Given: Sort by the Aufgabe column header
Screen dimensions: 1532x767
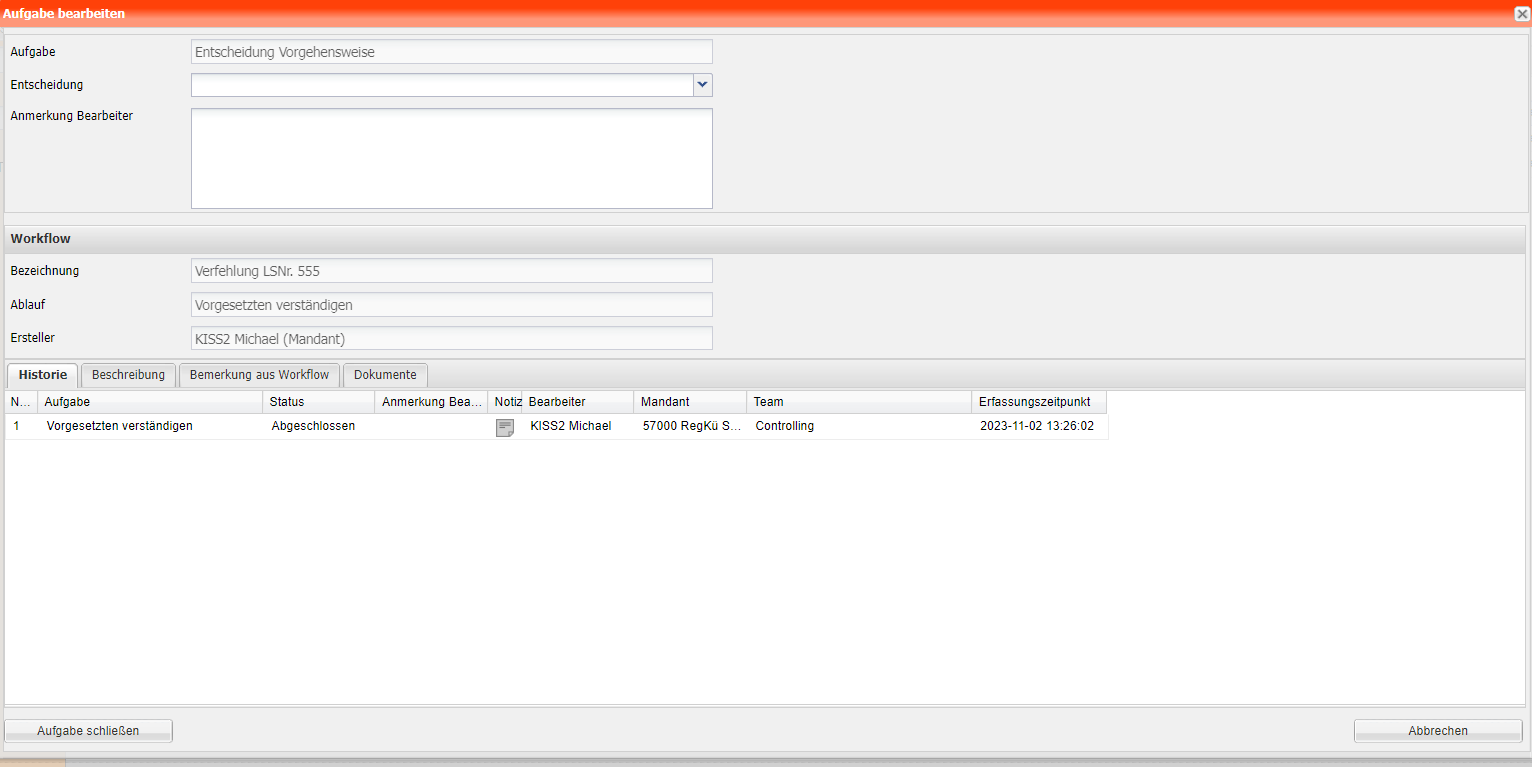Looking at the screenshot, I should click(150, 402).
